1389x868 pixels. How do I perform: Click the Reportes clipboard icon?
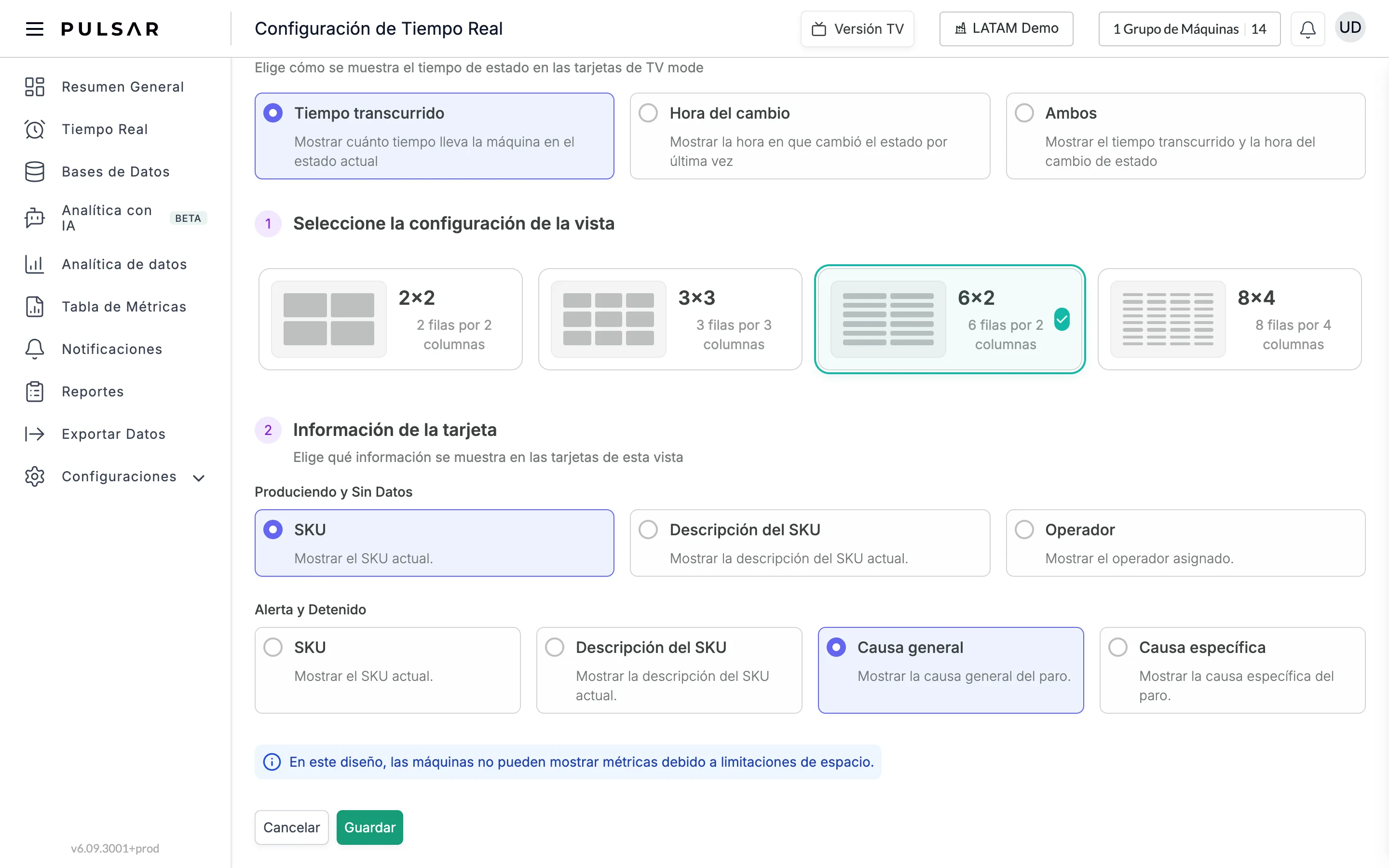34,392
